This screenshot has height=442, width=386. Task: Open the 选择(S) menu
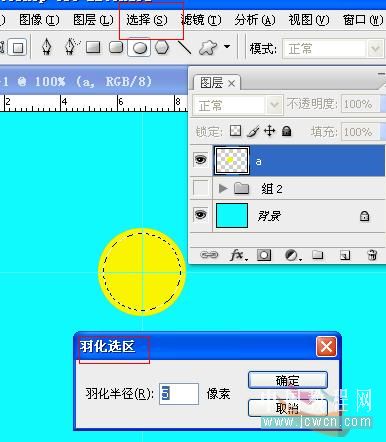coord(147,20)
